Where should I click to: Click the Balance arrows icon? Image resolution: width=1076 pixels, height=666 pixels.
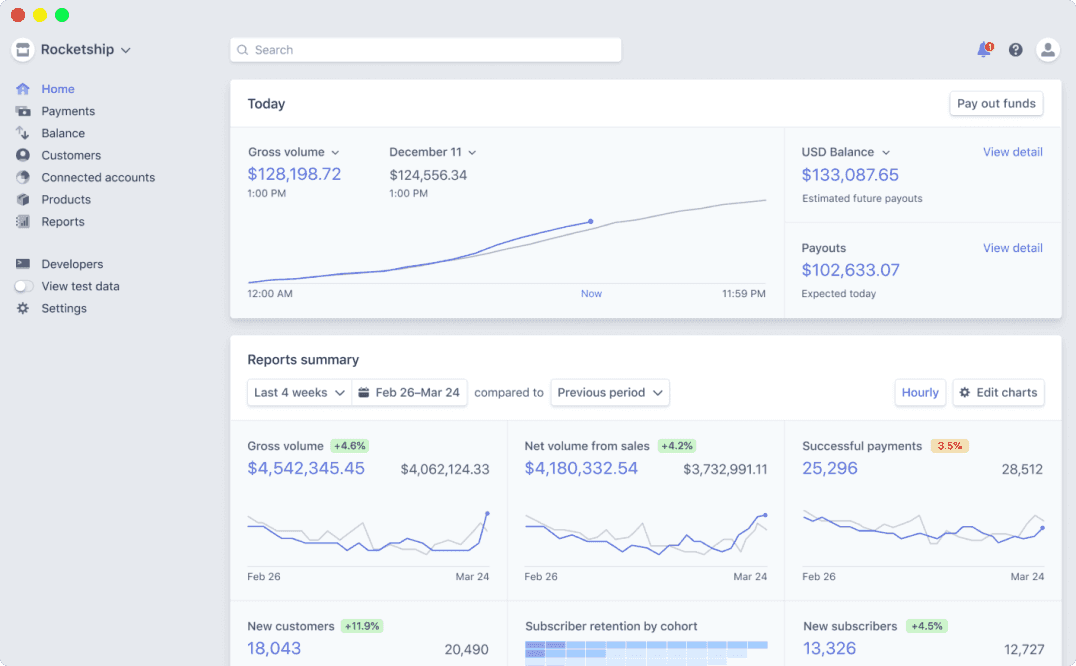click(23, 133)
